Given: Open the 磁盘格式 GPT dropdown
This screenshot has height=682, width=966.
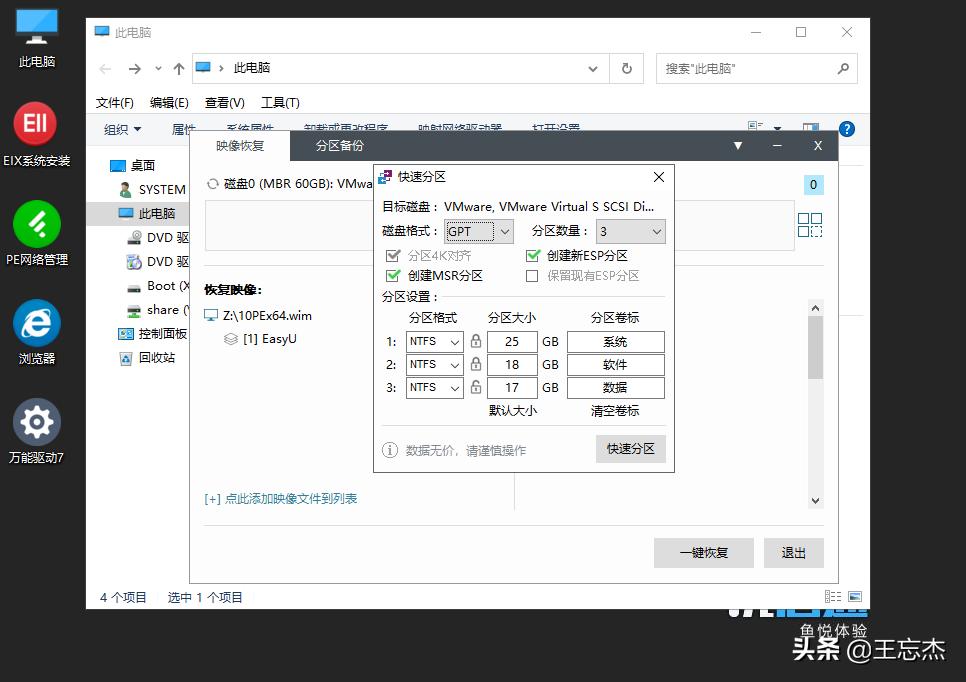Looking at the screenshot, I should (478, 231).
